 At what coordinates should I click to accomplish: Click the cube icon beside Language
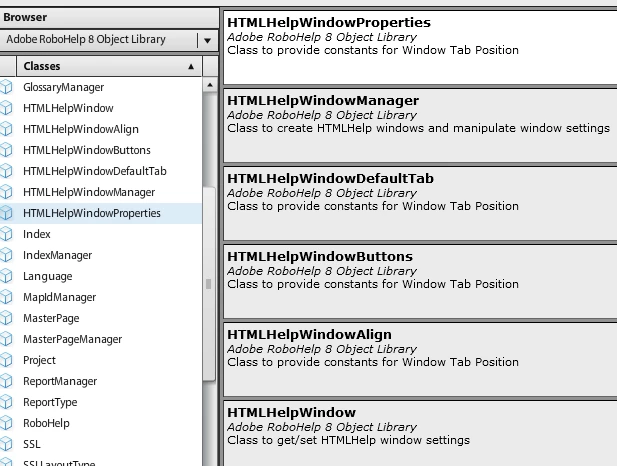(6, 276)
